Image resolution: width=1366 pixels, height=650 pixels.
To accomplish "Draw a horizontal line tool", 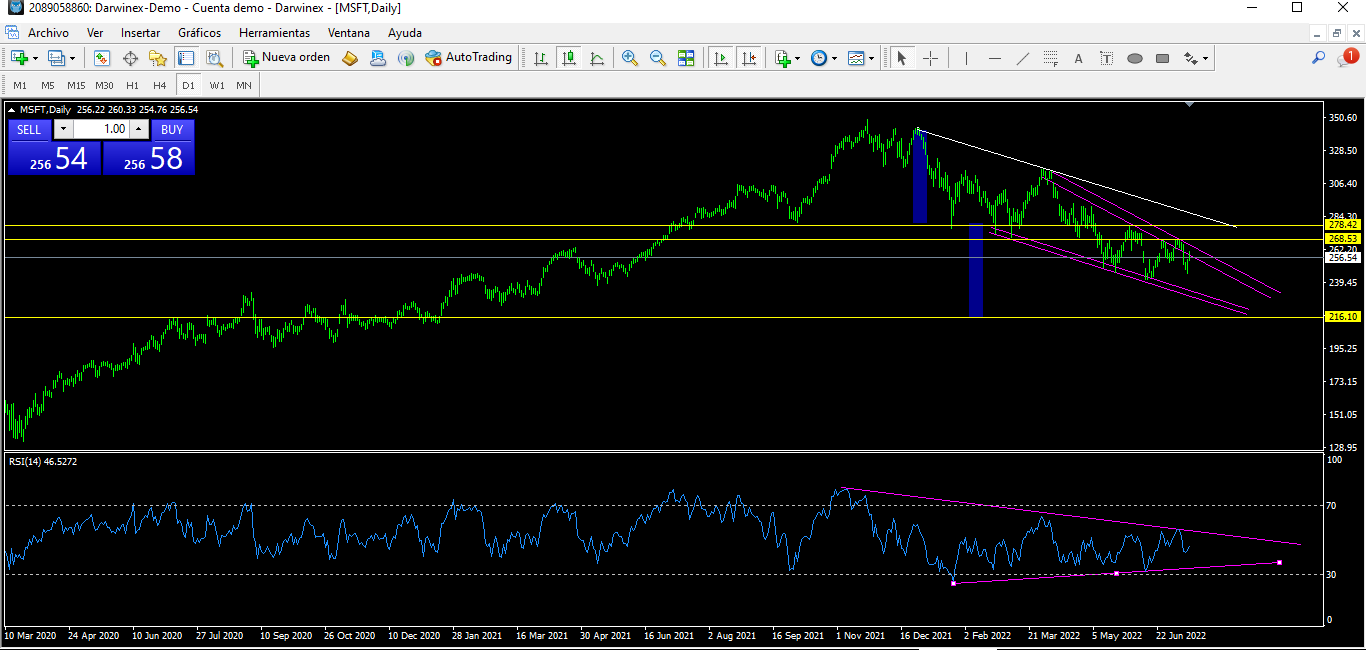I will point(995,58).
